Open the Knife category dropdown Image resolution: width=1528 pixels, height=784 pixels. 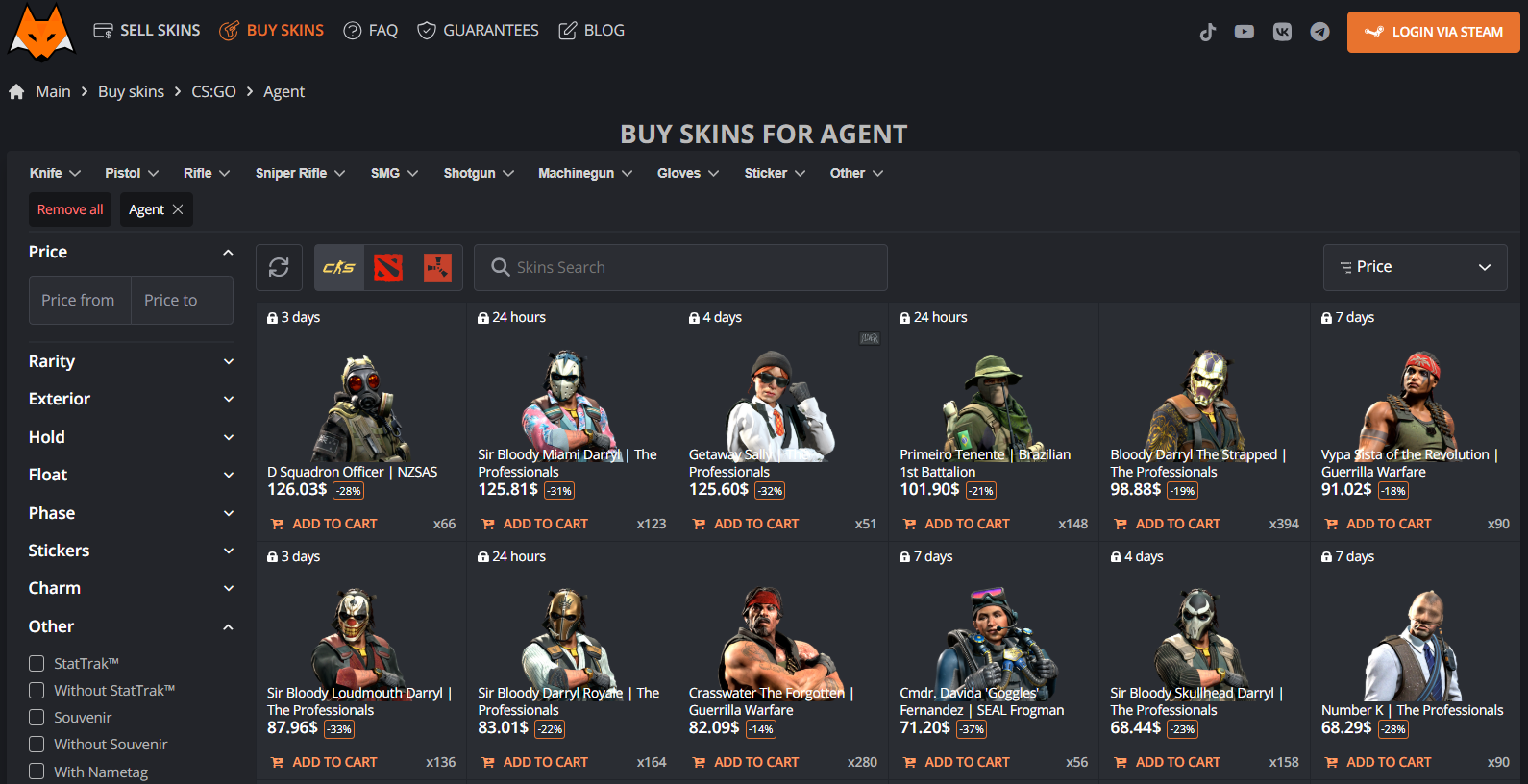tap(55, 173)
